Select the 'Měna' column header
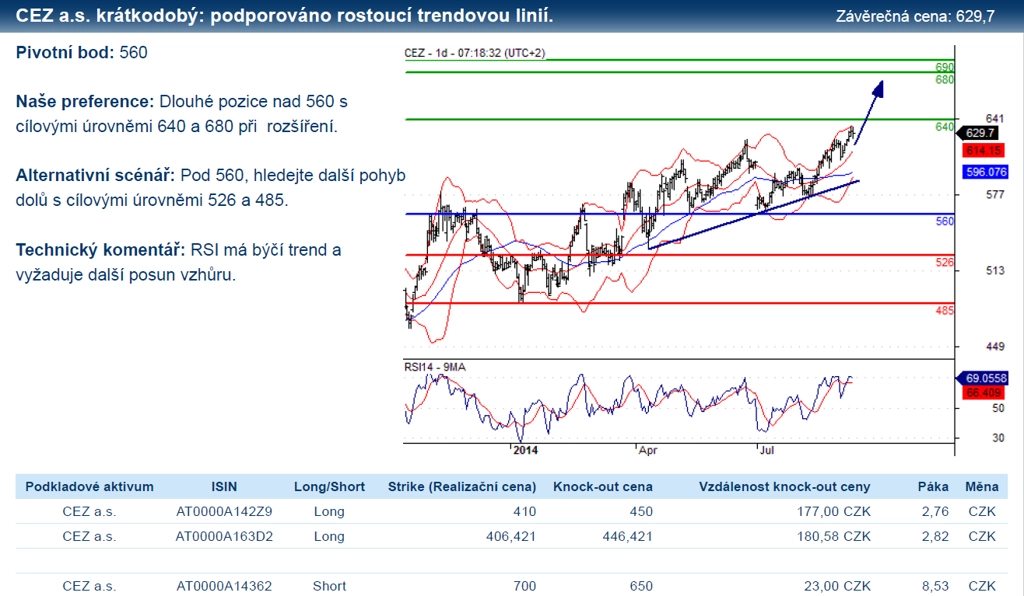 coord(982,486)
